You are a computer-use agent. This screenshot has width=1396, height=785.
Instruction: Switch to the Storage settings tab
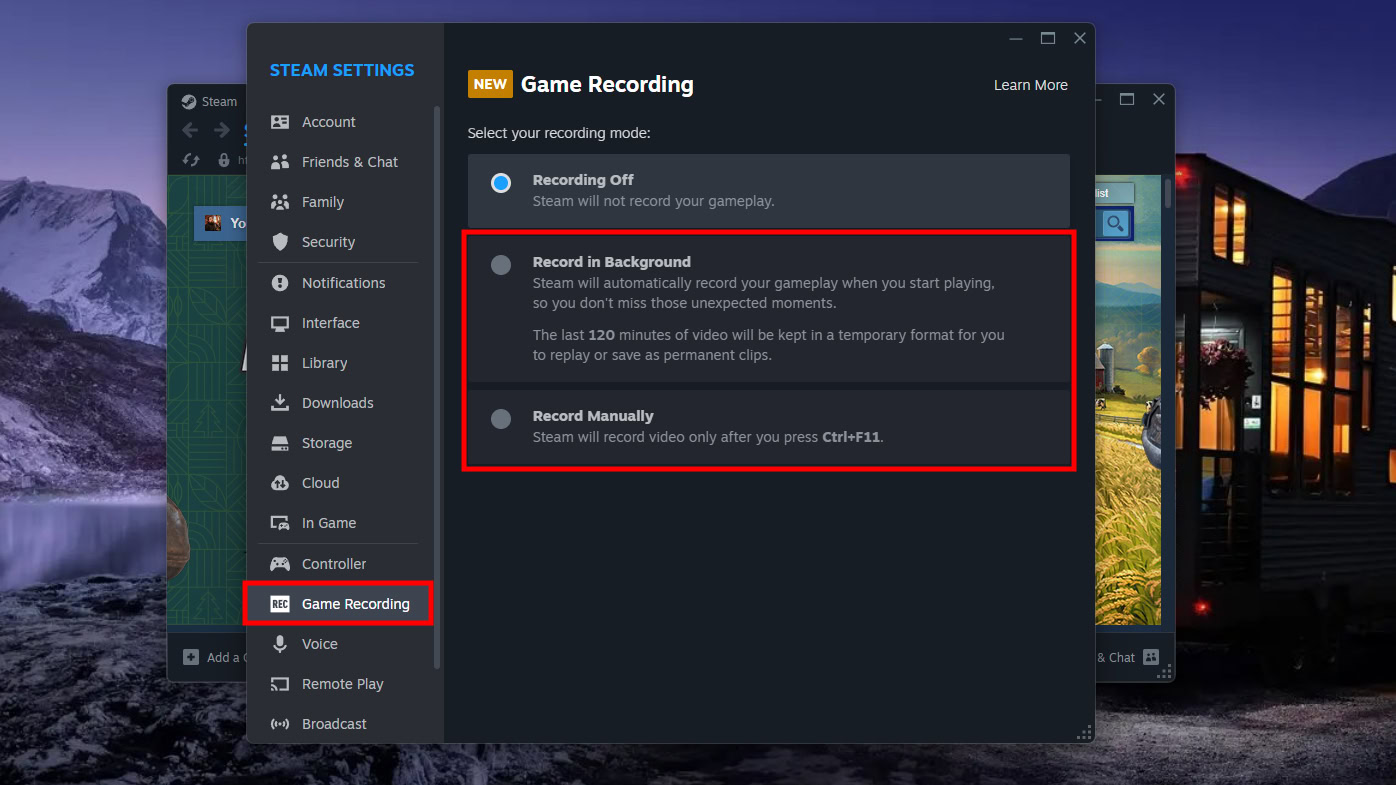pyautogui.click(x=326, y=443)
